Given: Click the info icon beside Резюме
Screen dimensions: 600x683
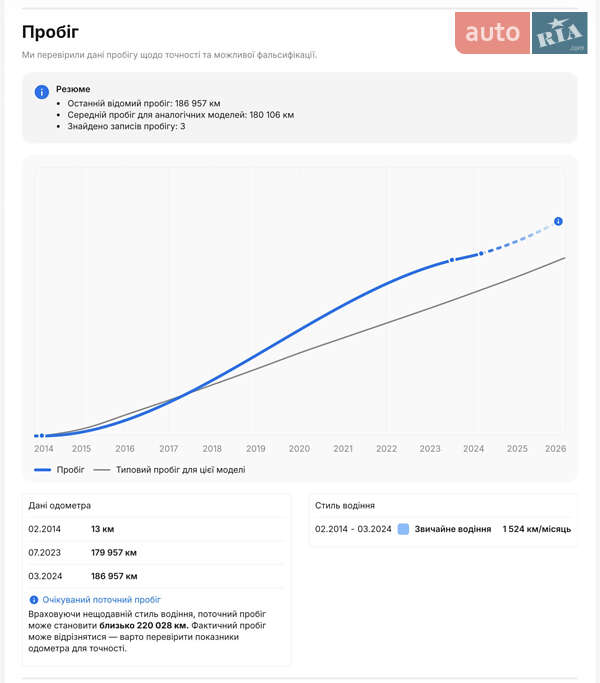Looking at the screenshot, I should (41, 91).
